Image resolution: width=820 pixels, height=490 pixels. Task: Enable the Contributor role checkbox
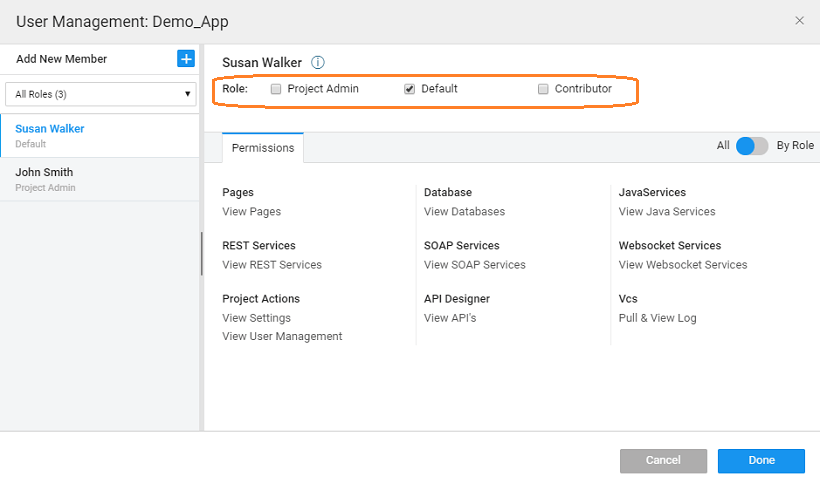(x=543, y=89)
